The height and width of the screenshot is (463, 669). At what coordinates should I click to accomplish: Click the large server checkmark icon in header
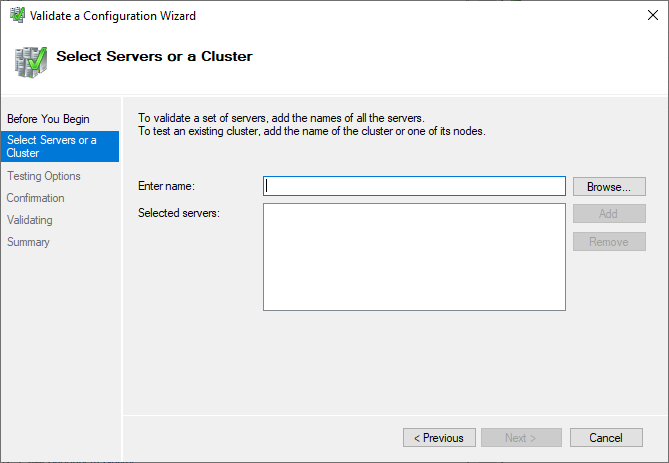click(30, 60)
